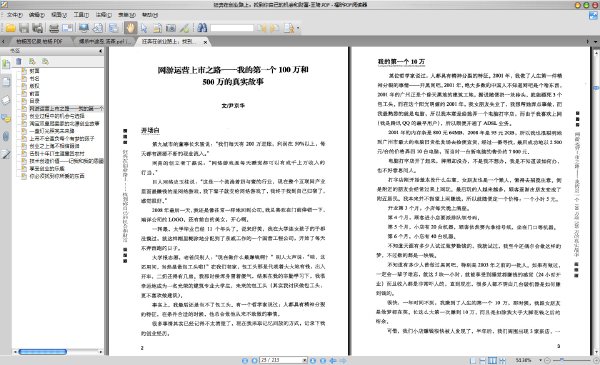
Task: Open bookmark 创业过程中的机会与选择
Action: click(x=57, y=116)
